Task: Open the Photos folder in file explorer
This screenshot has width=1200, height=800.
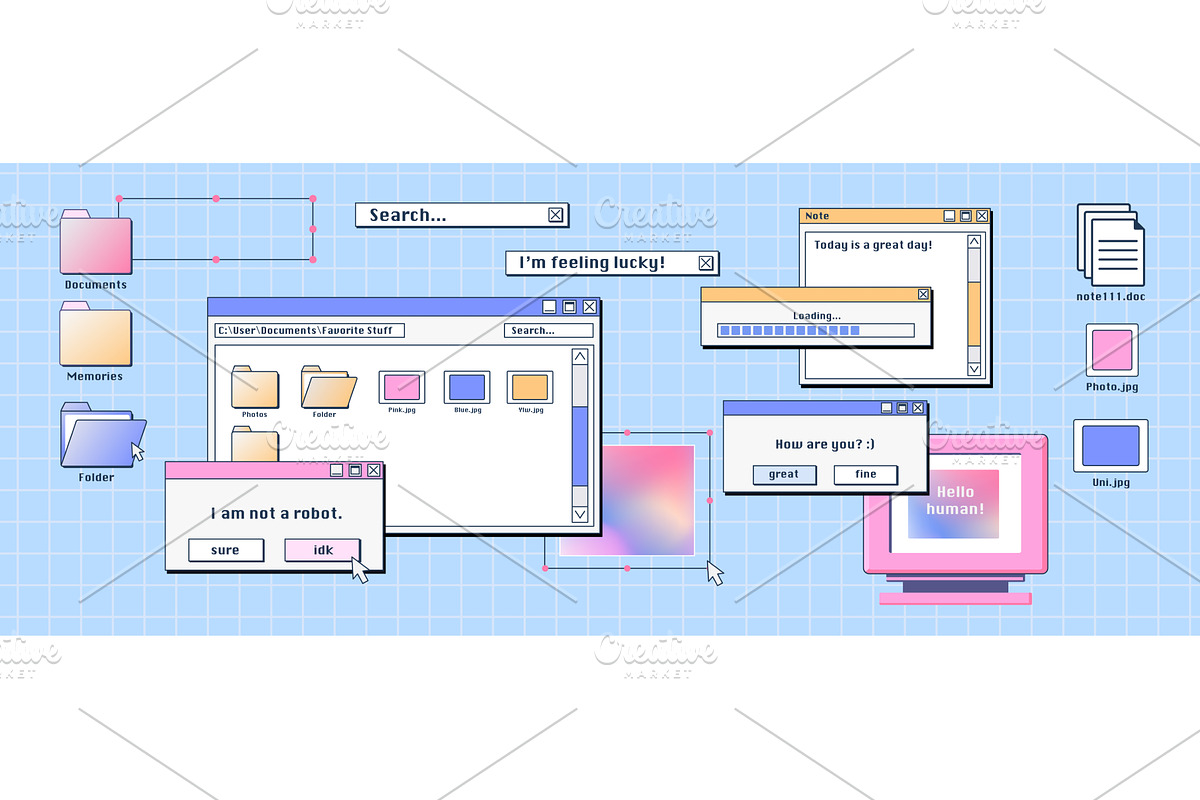Action: tap(255, 387)
